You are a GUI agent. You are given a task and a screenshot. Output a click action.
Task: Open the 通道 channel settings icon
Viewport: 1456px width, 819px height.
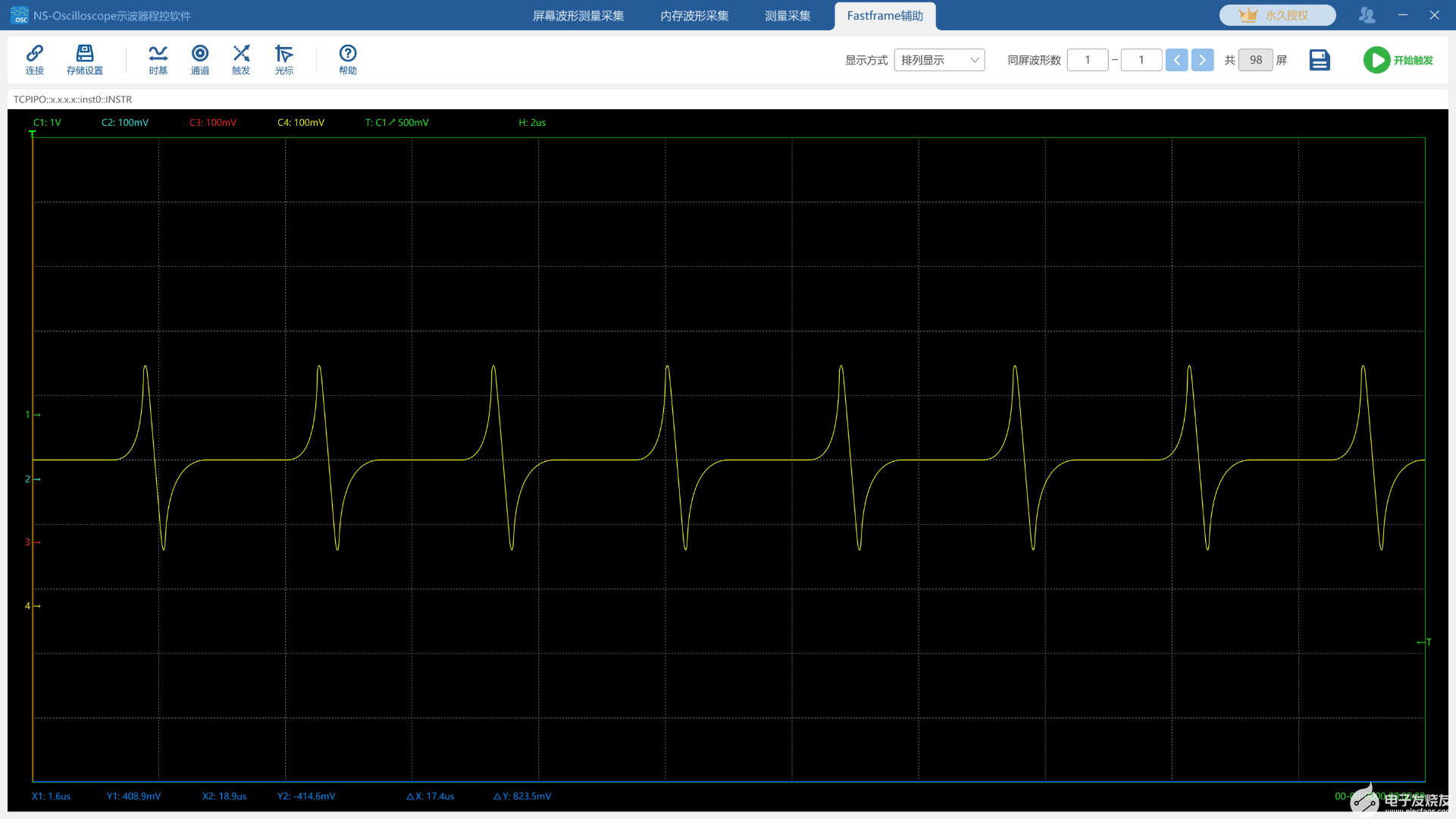(200, 59)
